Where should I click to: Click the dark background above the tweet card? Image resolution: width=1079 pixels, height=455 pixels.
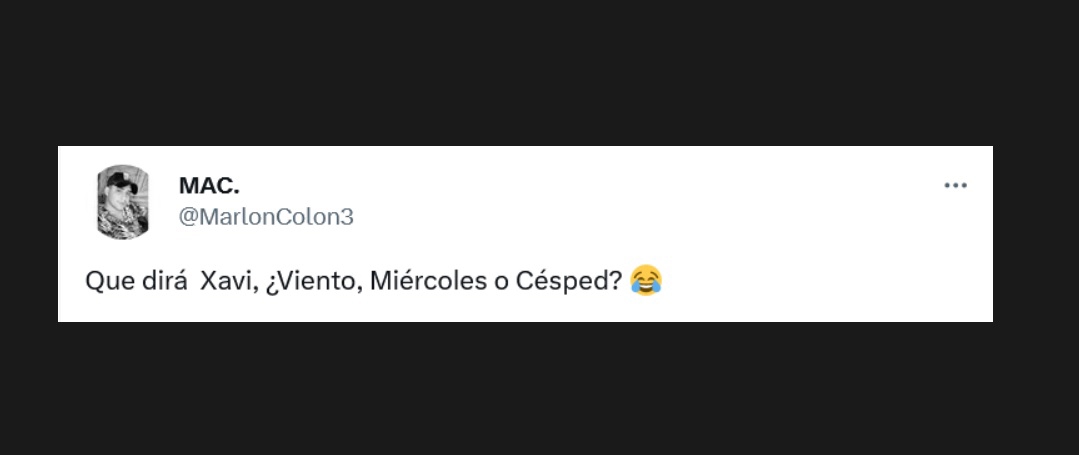[540, 72]
